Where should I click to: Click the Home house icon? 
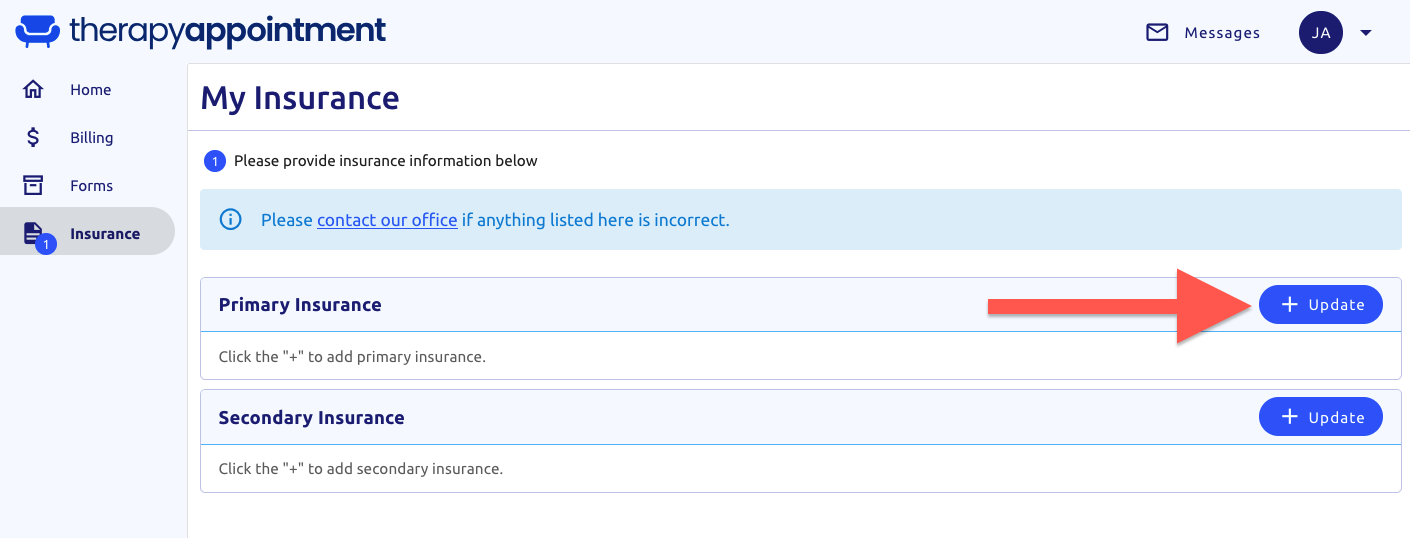pyautogui.click(x=33, y=89)
